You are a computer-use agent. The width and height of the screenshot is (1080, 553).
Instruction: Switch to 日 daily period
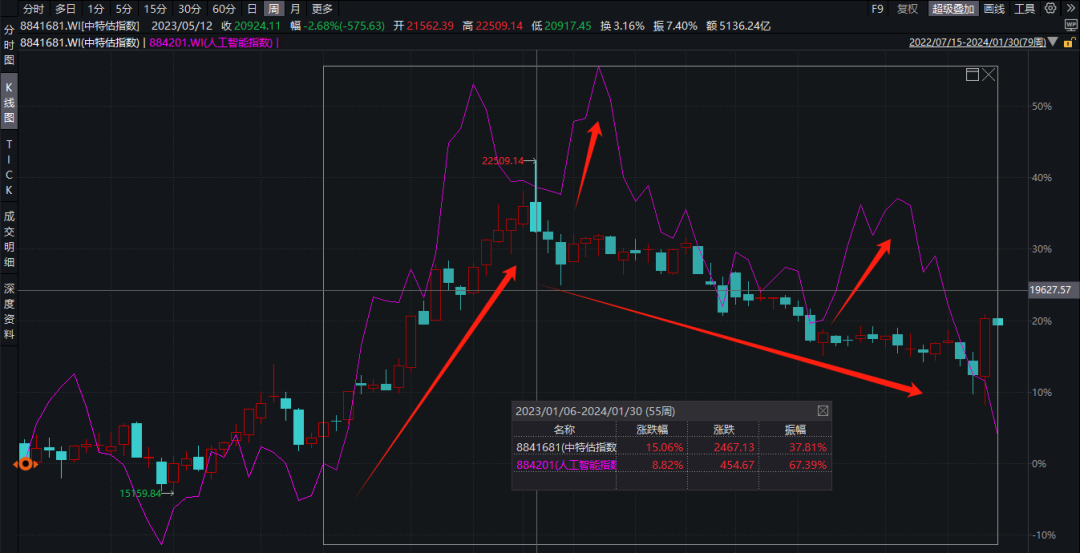click(252, 9)
